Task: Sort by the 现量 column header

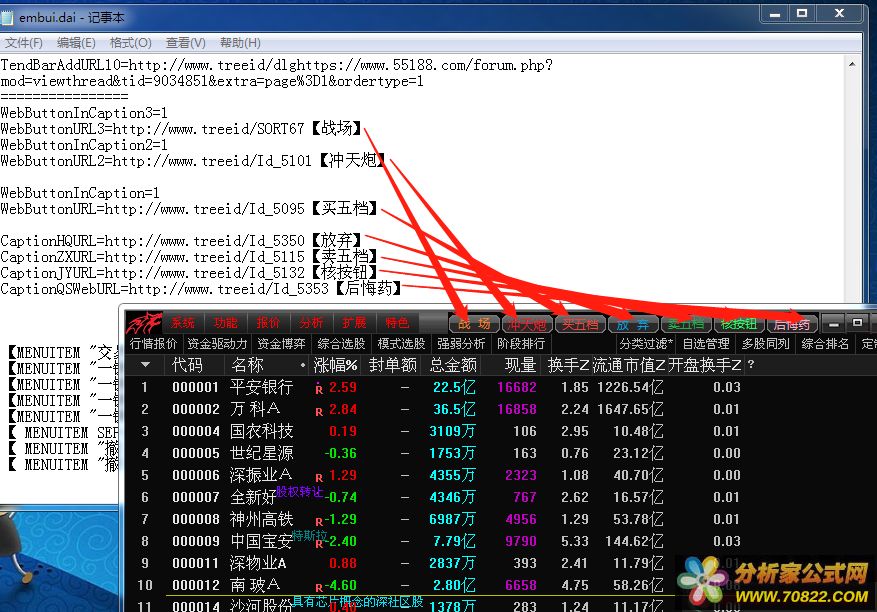Action: [520, 365]
